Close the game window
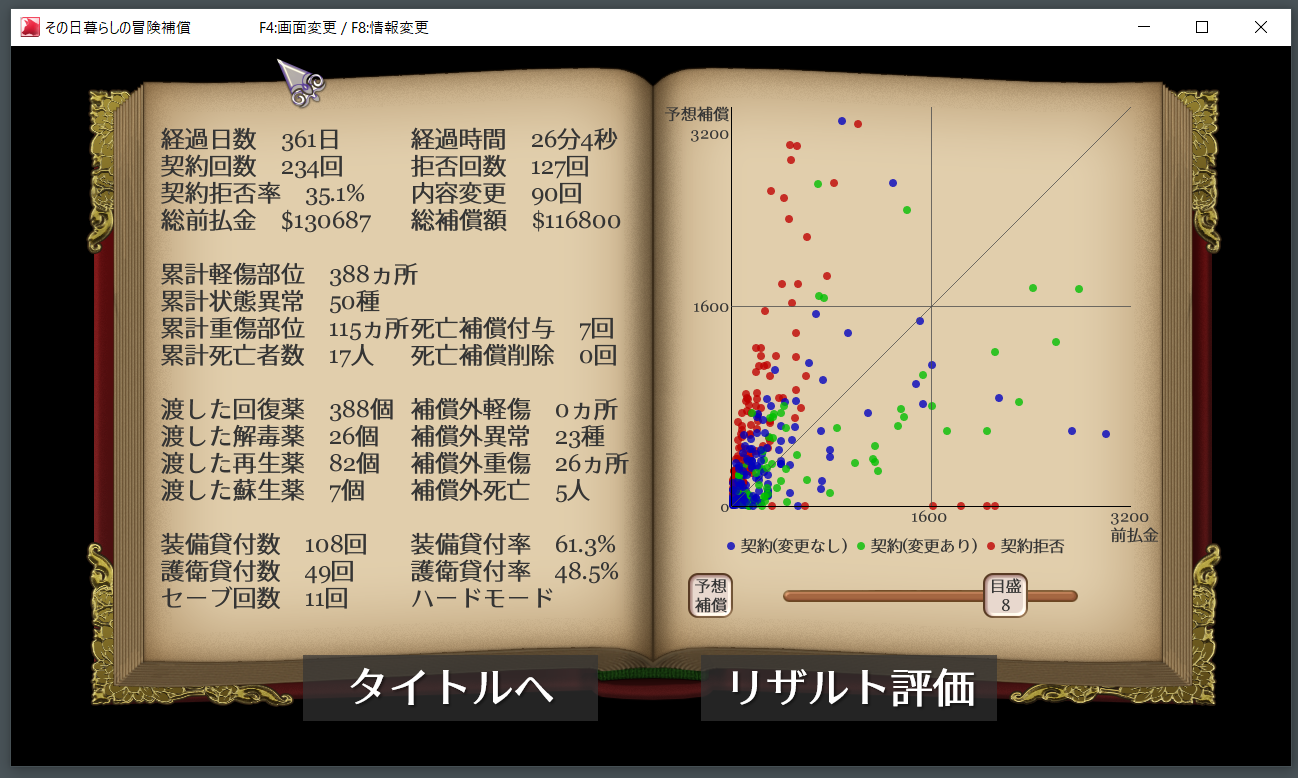 coord(1261,27)
